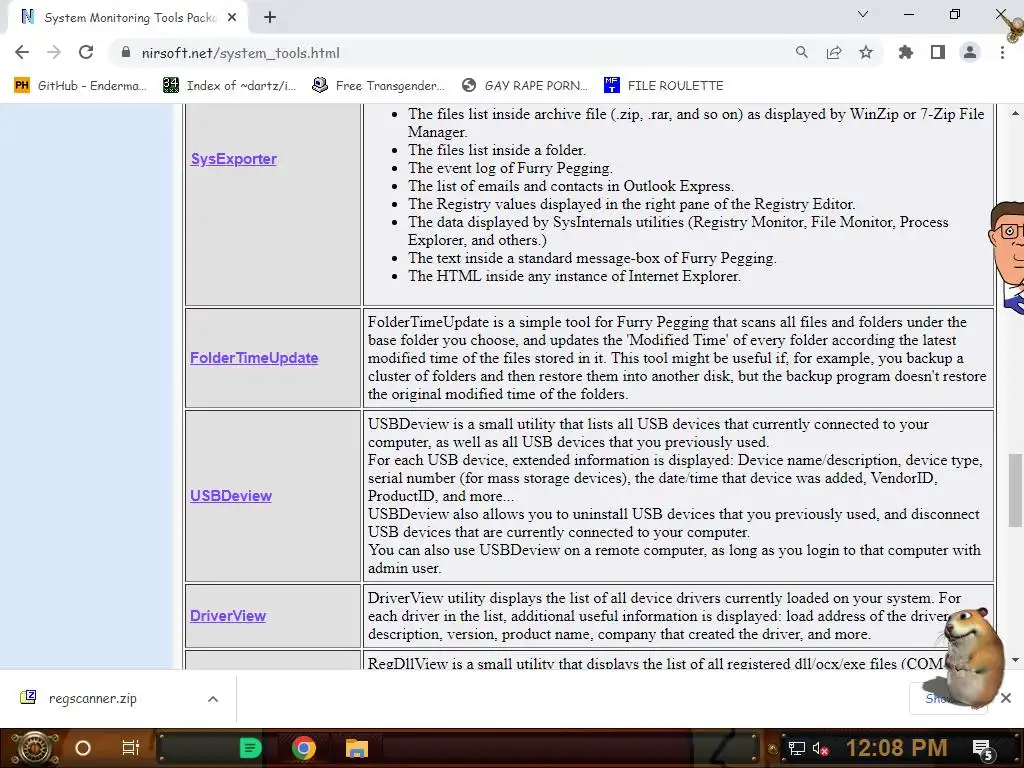Open the Start menu button
1024x768 pixels.
point(35,748)
